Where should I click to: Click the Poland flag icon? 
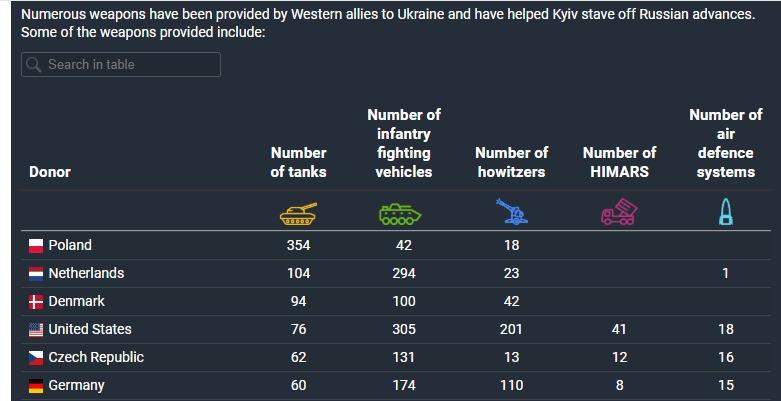tap(36, 246)
